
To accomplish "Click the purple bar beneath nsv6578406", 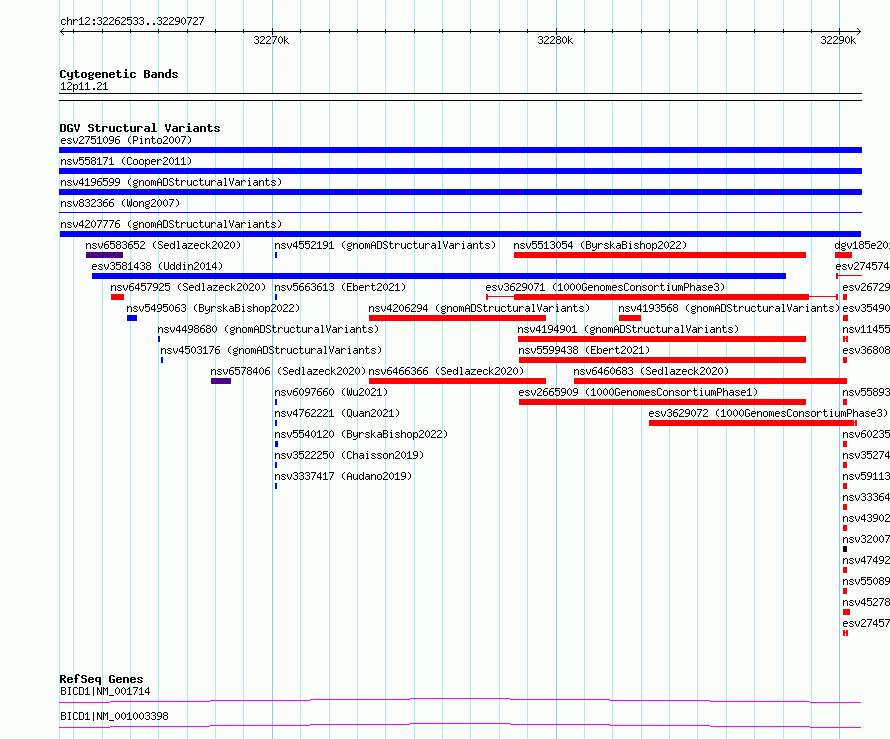I will coord(221,381).
